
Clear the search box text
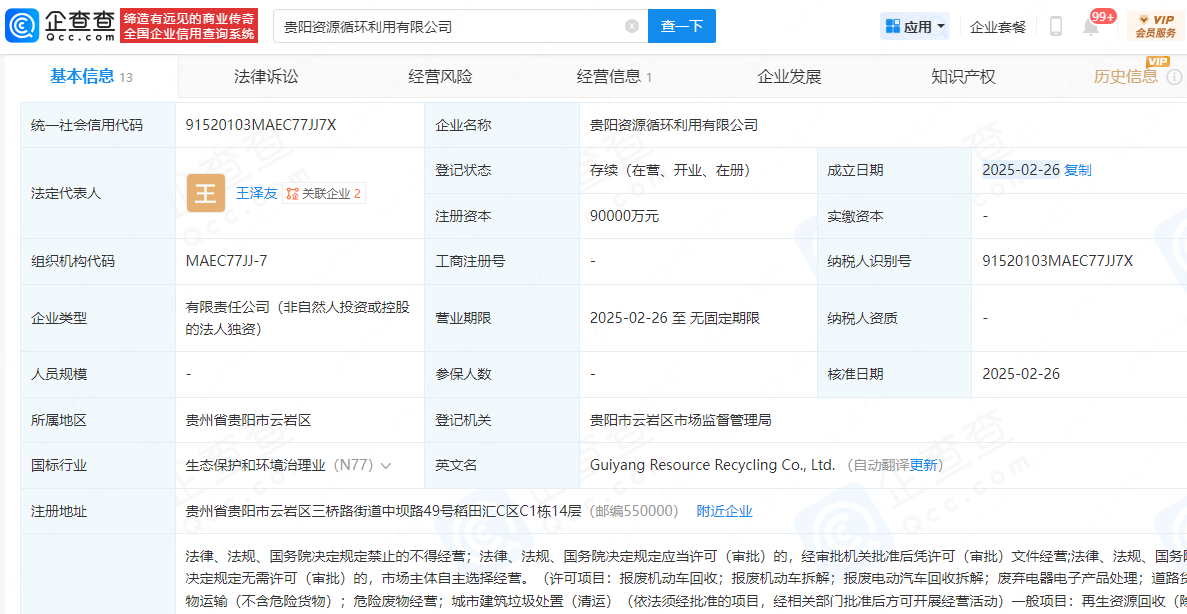(632, 26)
